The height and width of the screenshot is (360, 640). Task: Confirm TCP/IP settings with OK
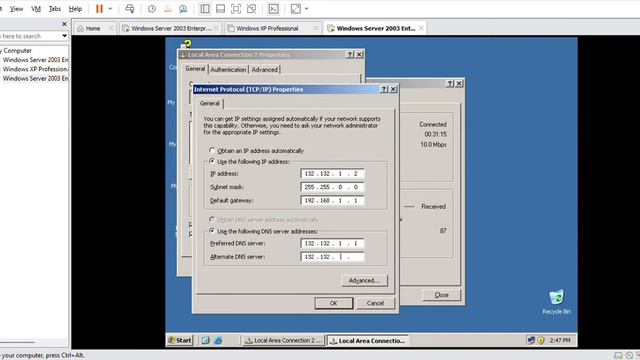click(x=333, y=303)
